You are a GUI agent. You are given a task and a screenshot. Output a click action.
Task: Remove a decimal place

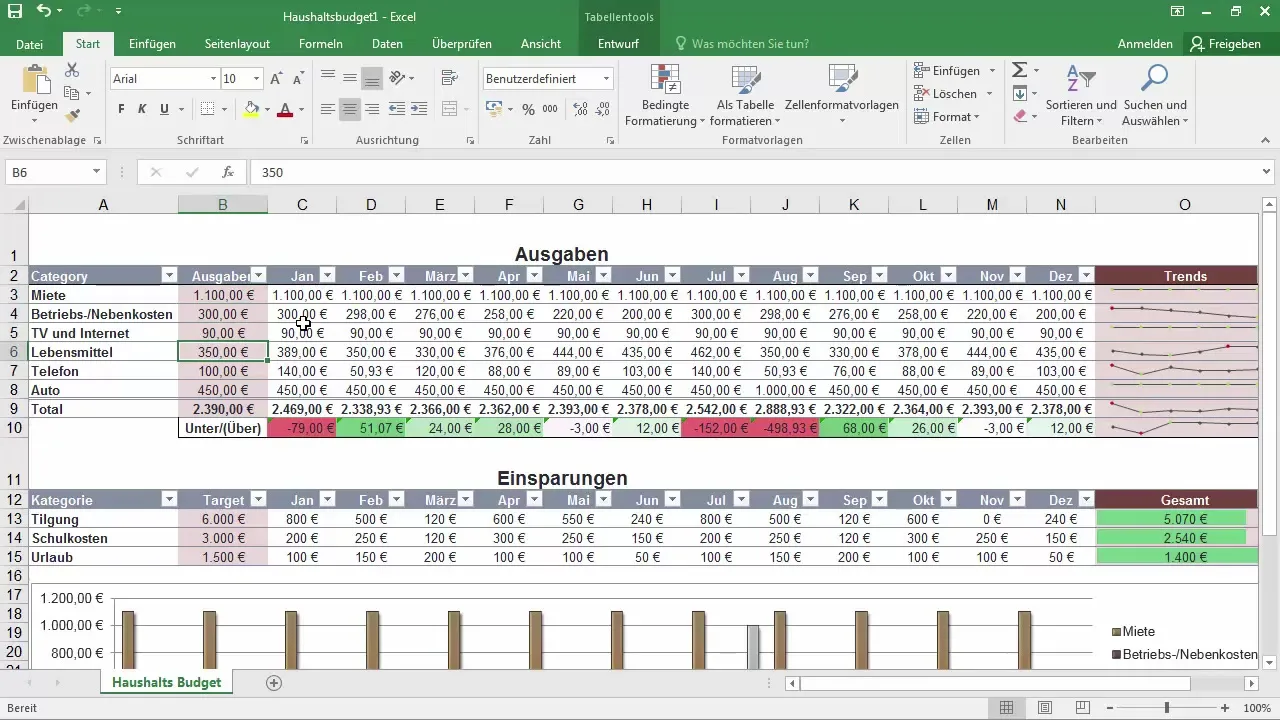pyautogui.click(x=602, y=109)
